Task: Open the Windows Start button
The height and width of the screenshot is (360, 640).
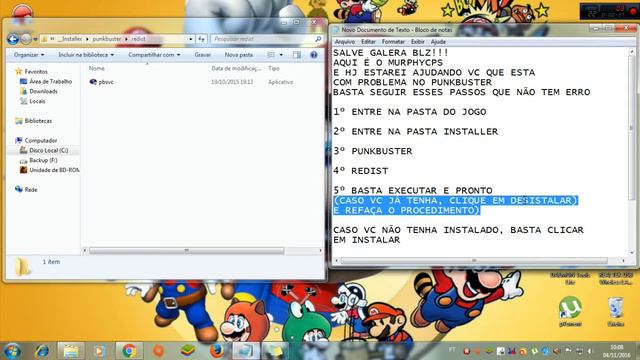Action: pyautogui.click(x=12, y=351)
